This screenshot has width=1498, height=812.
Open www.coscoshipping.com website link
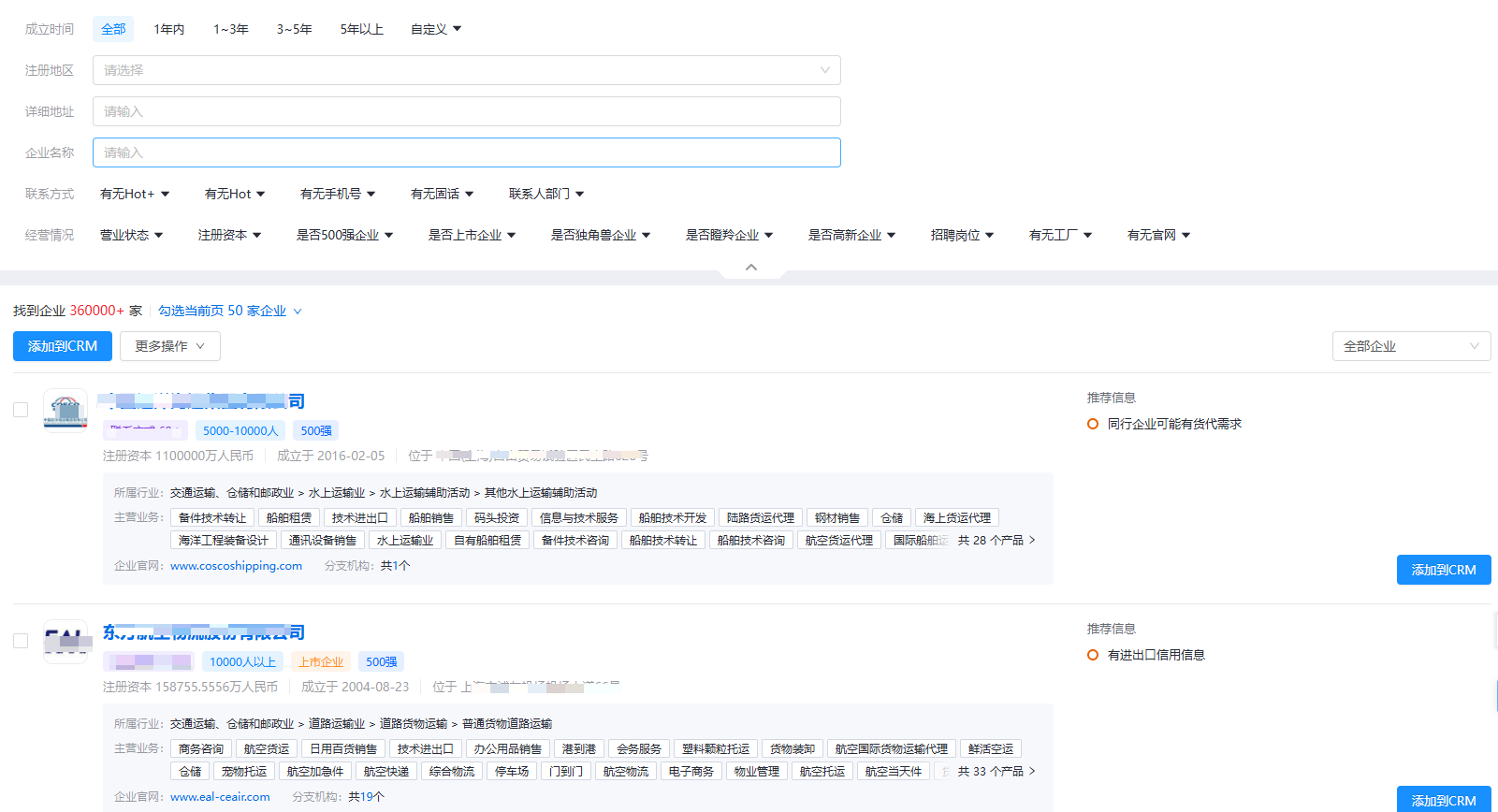click(236, 566)
